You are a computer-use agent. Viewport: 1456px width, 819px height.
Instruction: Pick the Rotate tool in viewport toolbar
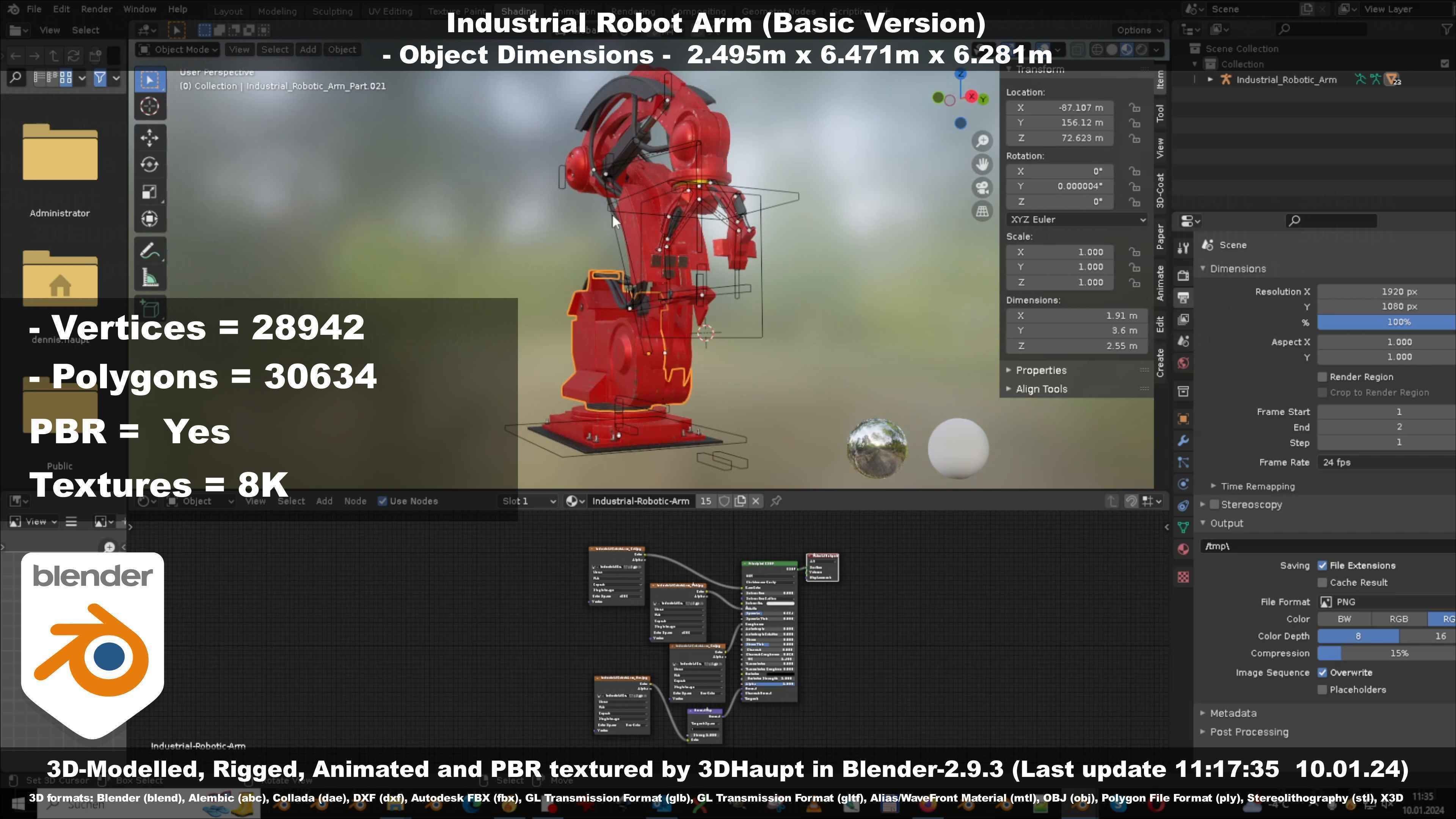(x=150, y=165)
